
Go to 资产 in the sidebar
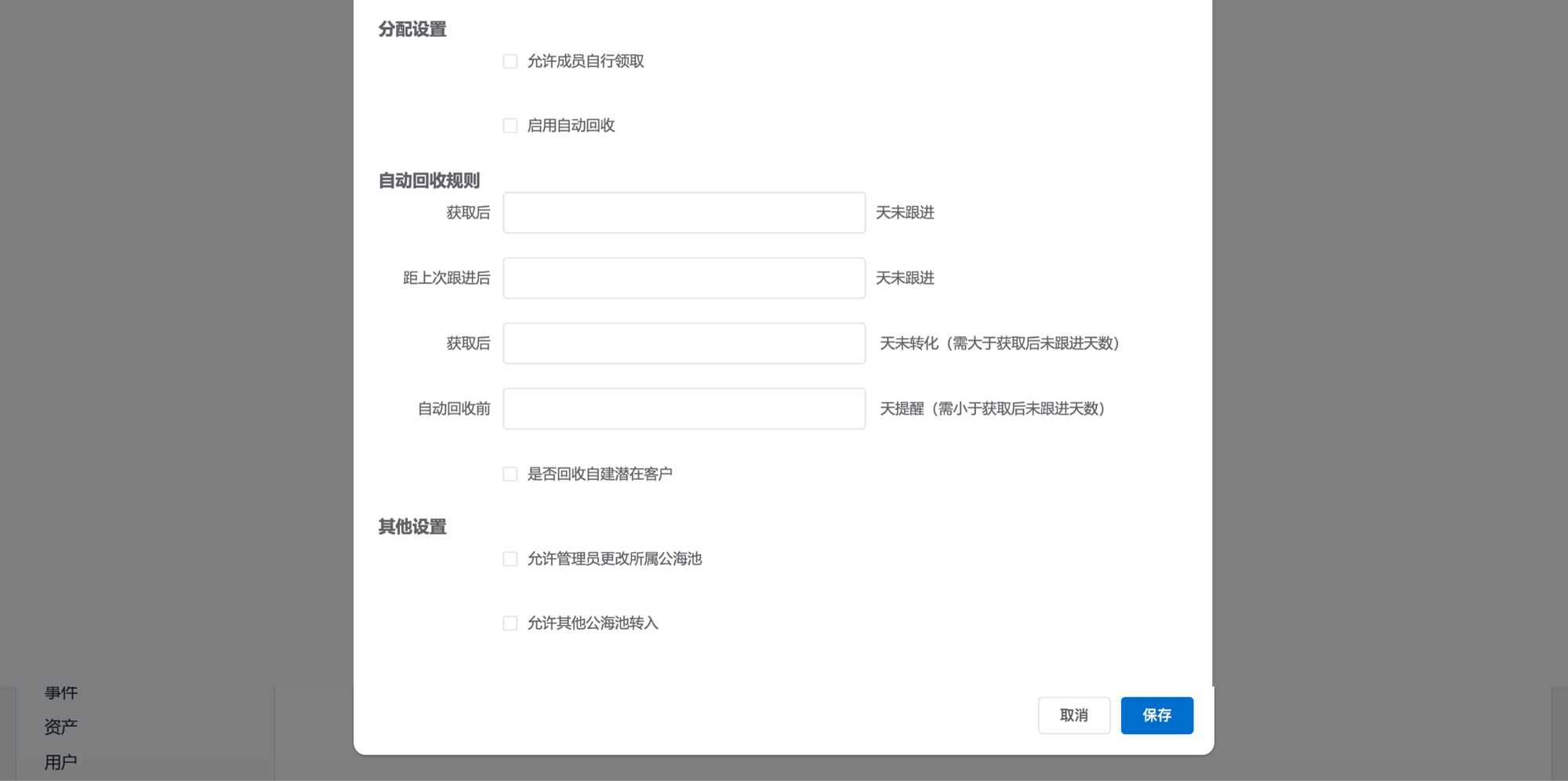61,727
